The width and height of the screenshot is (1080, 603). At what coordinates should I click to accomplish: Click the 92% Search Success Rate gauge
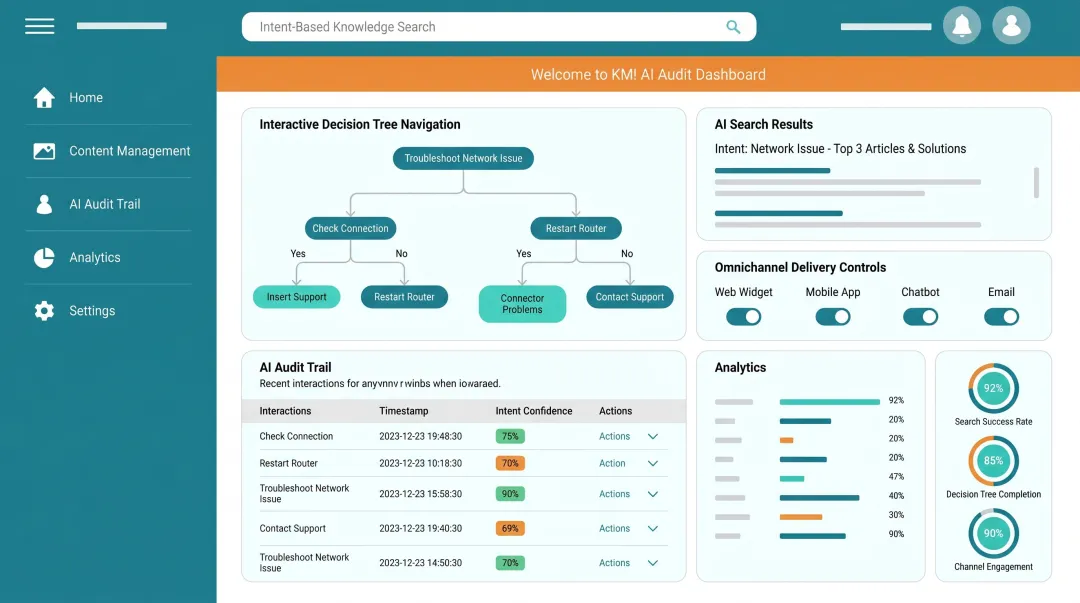[993, 388]
